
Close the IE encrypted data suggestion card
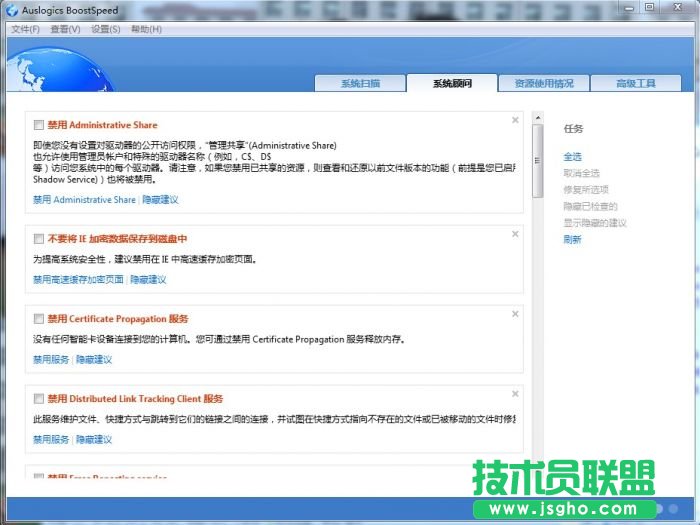click(x=515, y=233)
